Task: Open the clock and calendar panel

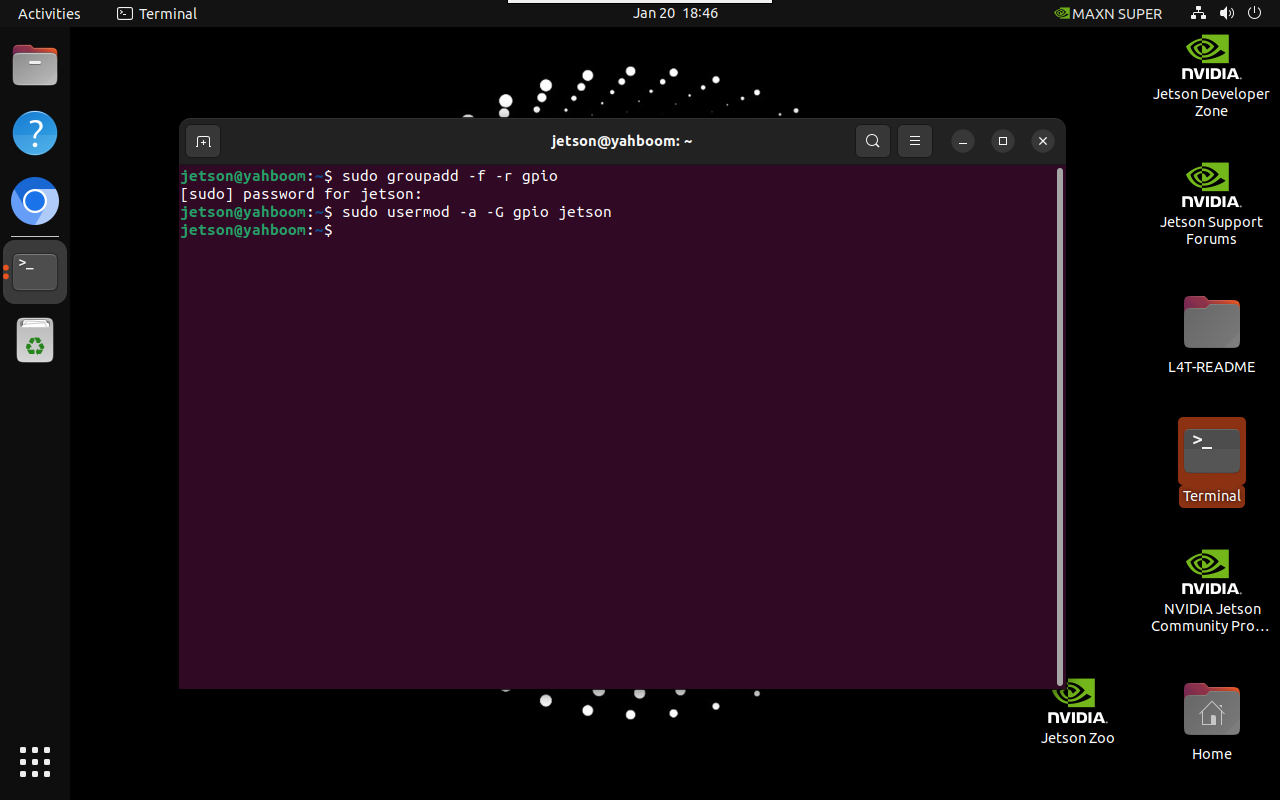Action: pos(675,13)
